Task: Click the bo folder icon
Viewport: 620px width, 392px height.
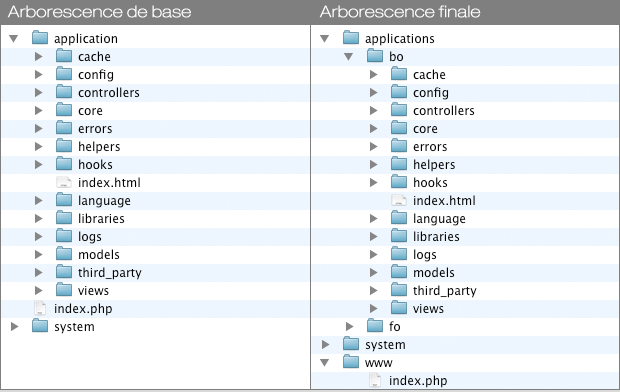Action: click(375, 56)
